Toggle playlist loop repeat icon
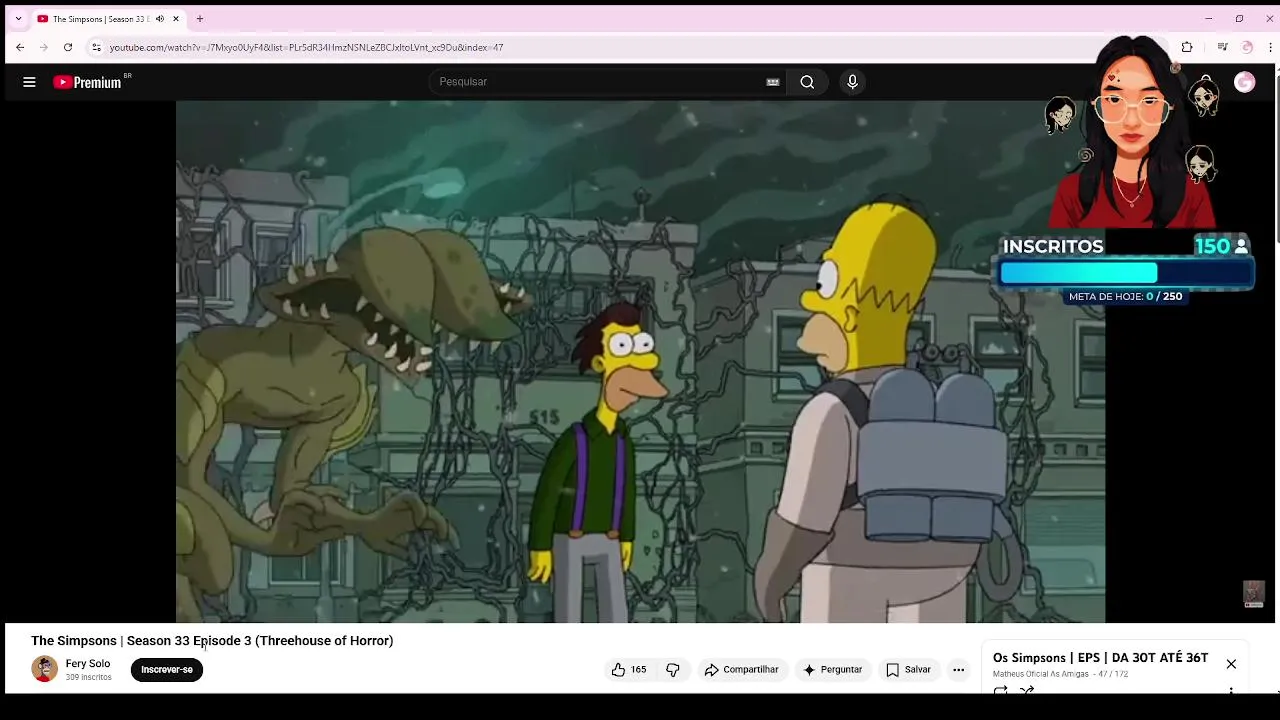Image resolution: width=1280 pixels, height=720 pixels. click(1000, 690)
